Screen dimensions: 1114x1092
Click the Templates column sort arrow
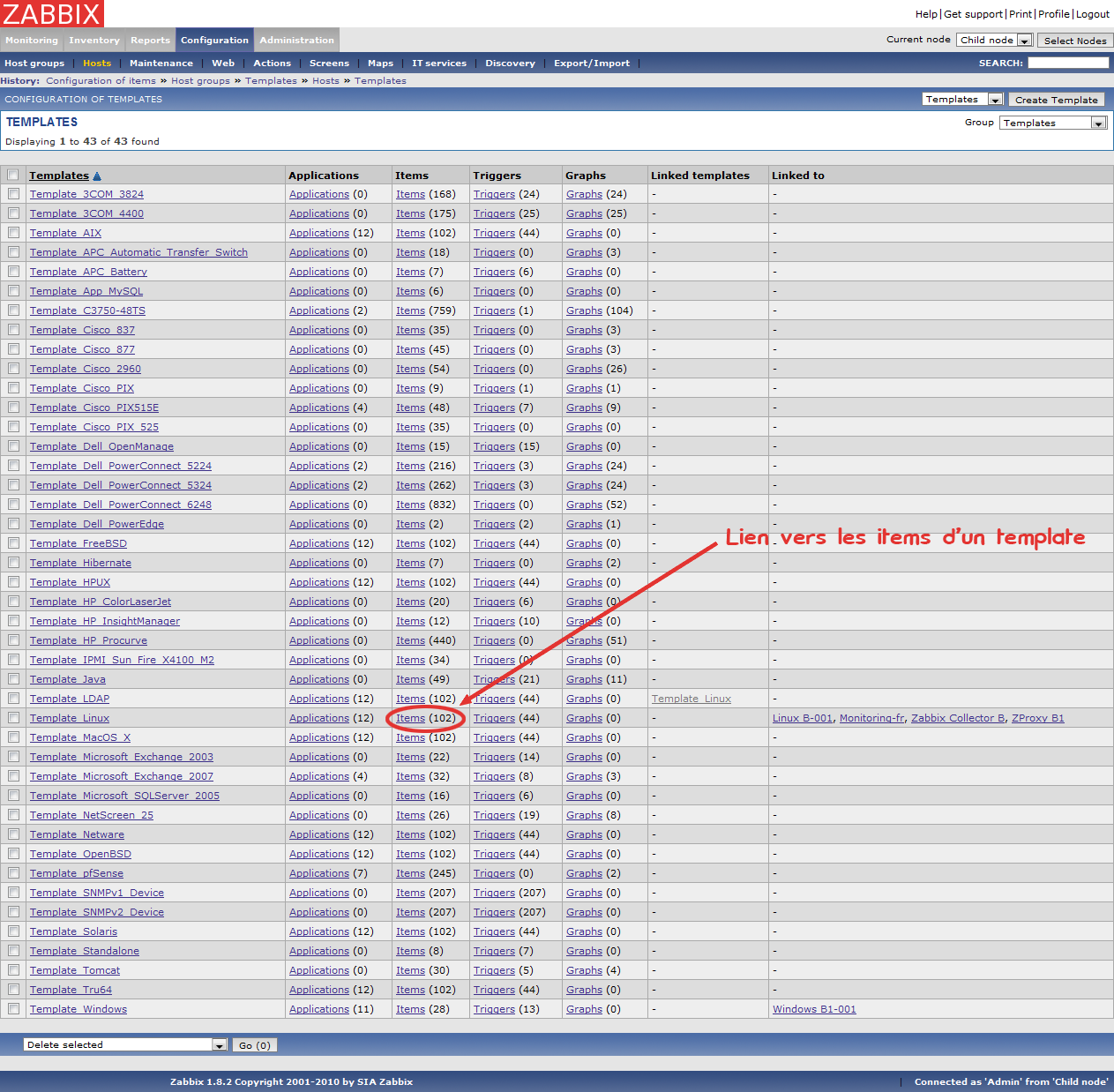[x=97, y=176]
